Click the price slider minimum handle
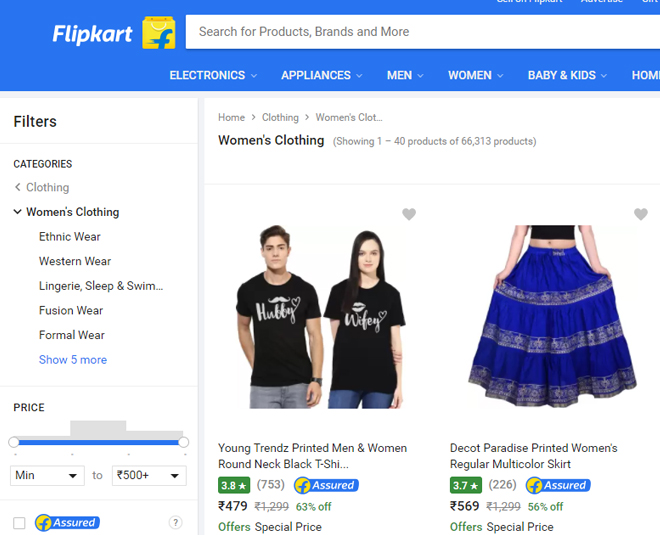 pyautogui.click(x=13, y=442)
